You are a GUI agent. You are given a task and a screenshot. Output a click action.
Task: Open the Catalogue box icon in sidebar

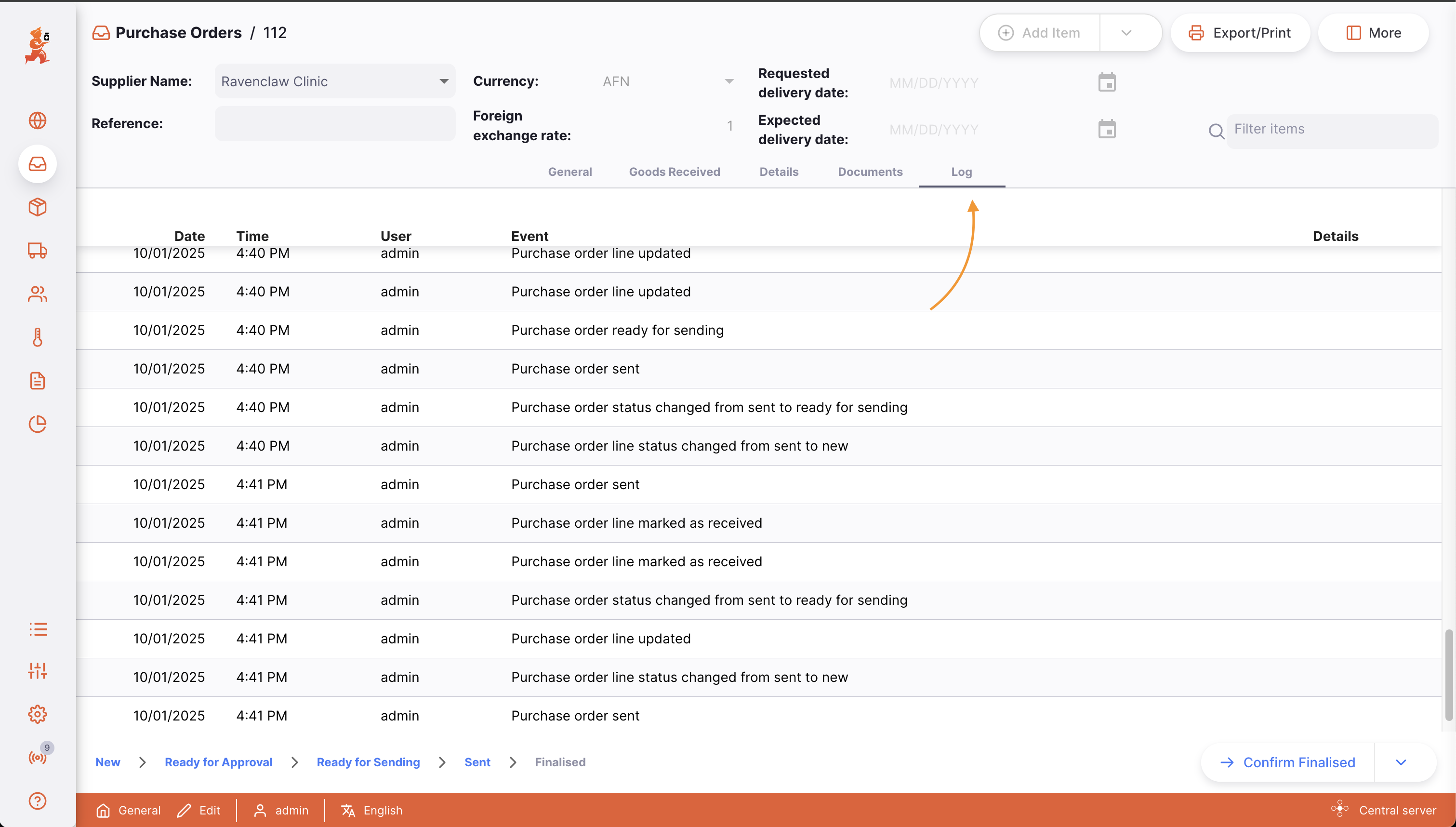pyautogui.click(x=38, y=207)
